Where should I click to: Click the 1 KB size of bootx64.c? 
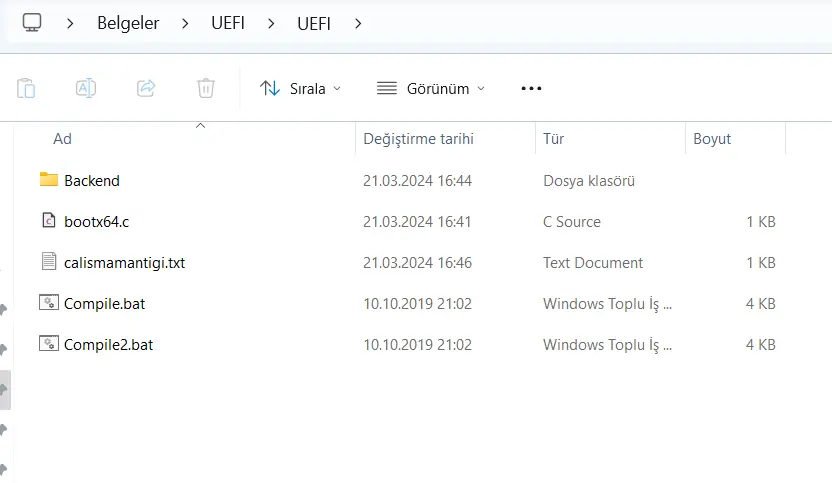761,222
